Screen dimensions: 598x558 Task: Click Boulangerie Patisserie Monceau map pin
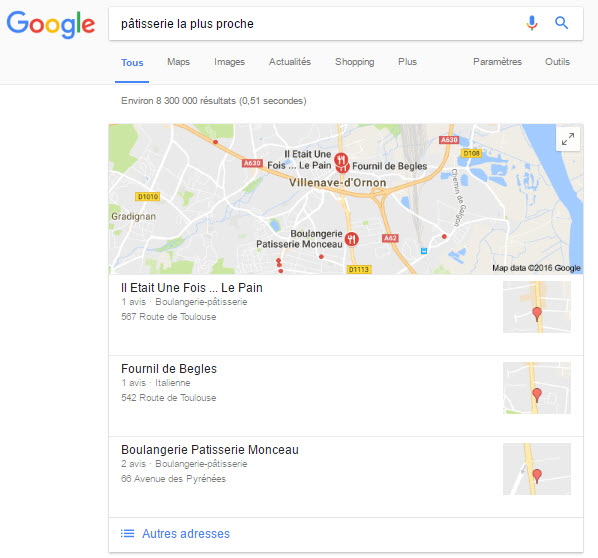tap(351, 240)
